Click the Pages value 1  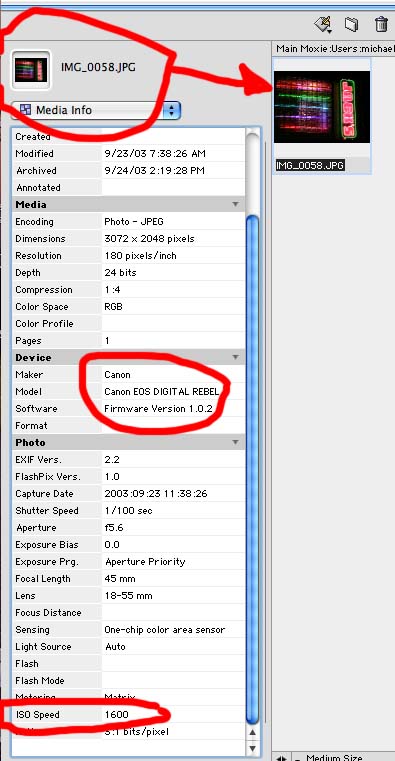[x=107, y=341]
